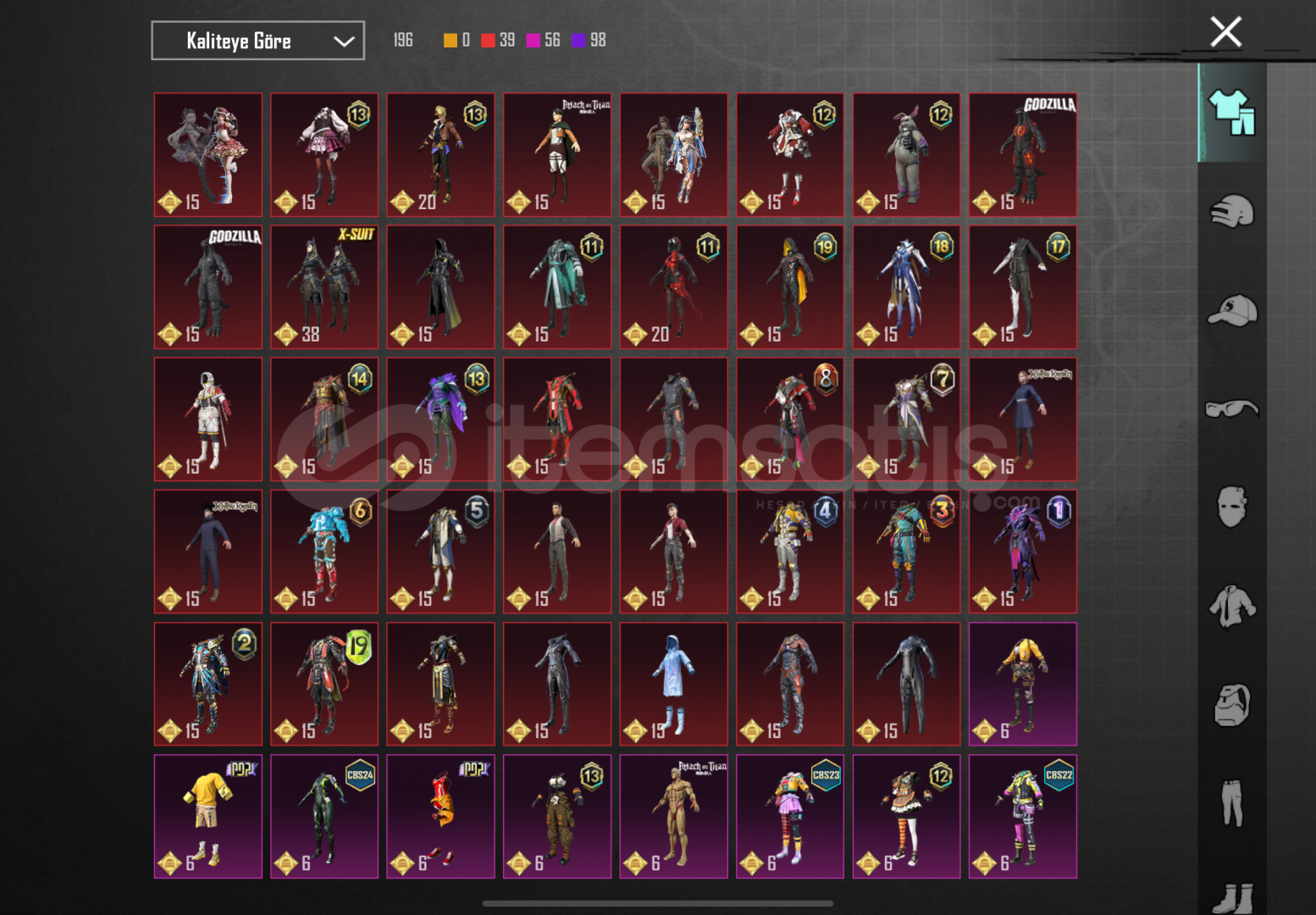The image size is (1316, 915).
Task: Select the samurai outfit with badge 14
Action: [324, 419]
